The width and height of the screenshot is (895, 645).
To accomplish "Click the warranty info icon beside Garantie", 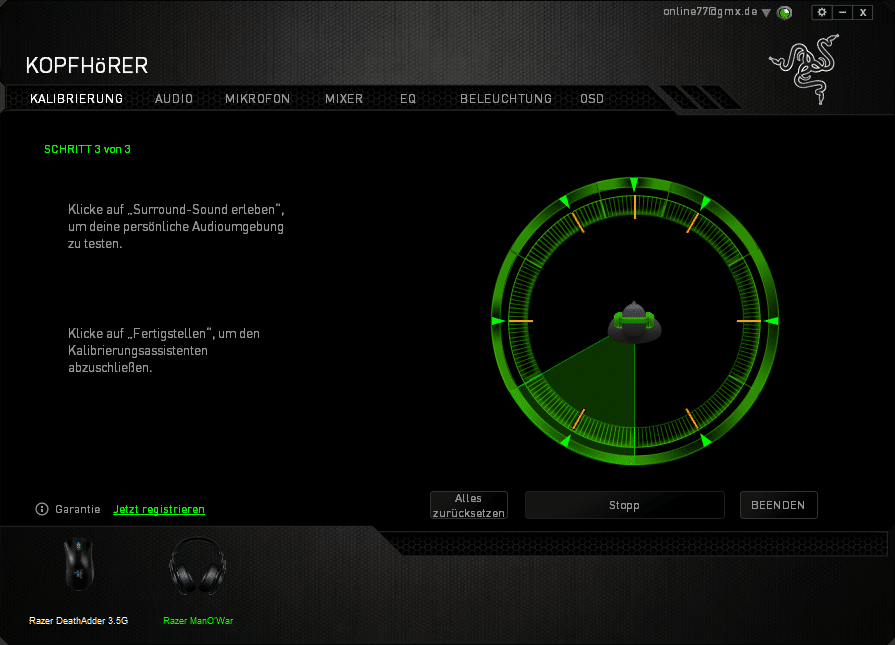I will 42,509.
